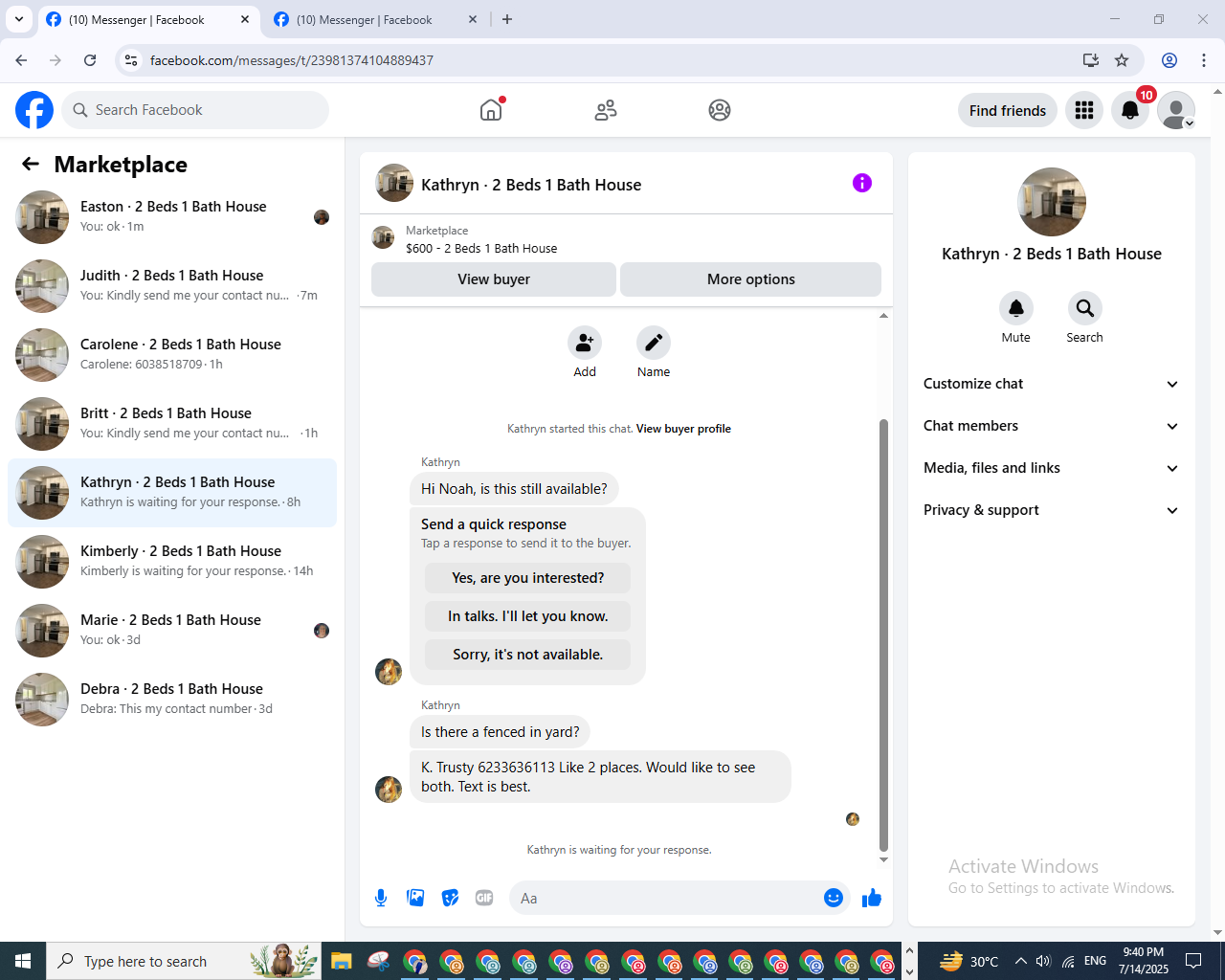The image size is (1225, 980).
Task: Send quick reply 'Sorry, it's not available.'
Action: [x=527, y=655]
